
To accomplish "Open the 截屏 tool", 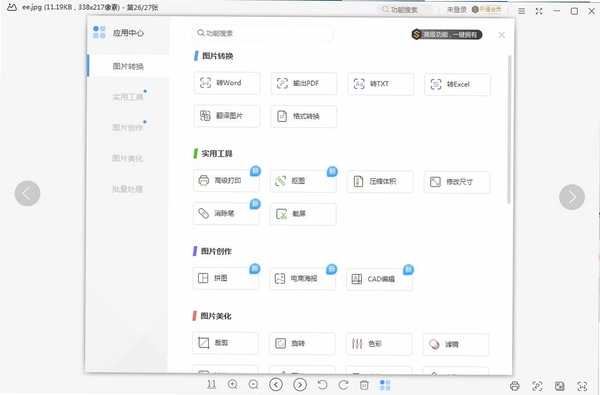I will [x=303, y=214].
